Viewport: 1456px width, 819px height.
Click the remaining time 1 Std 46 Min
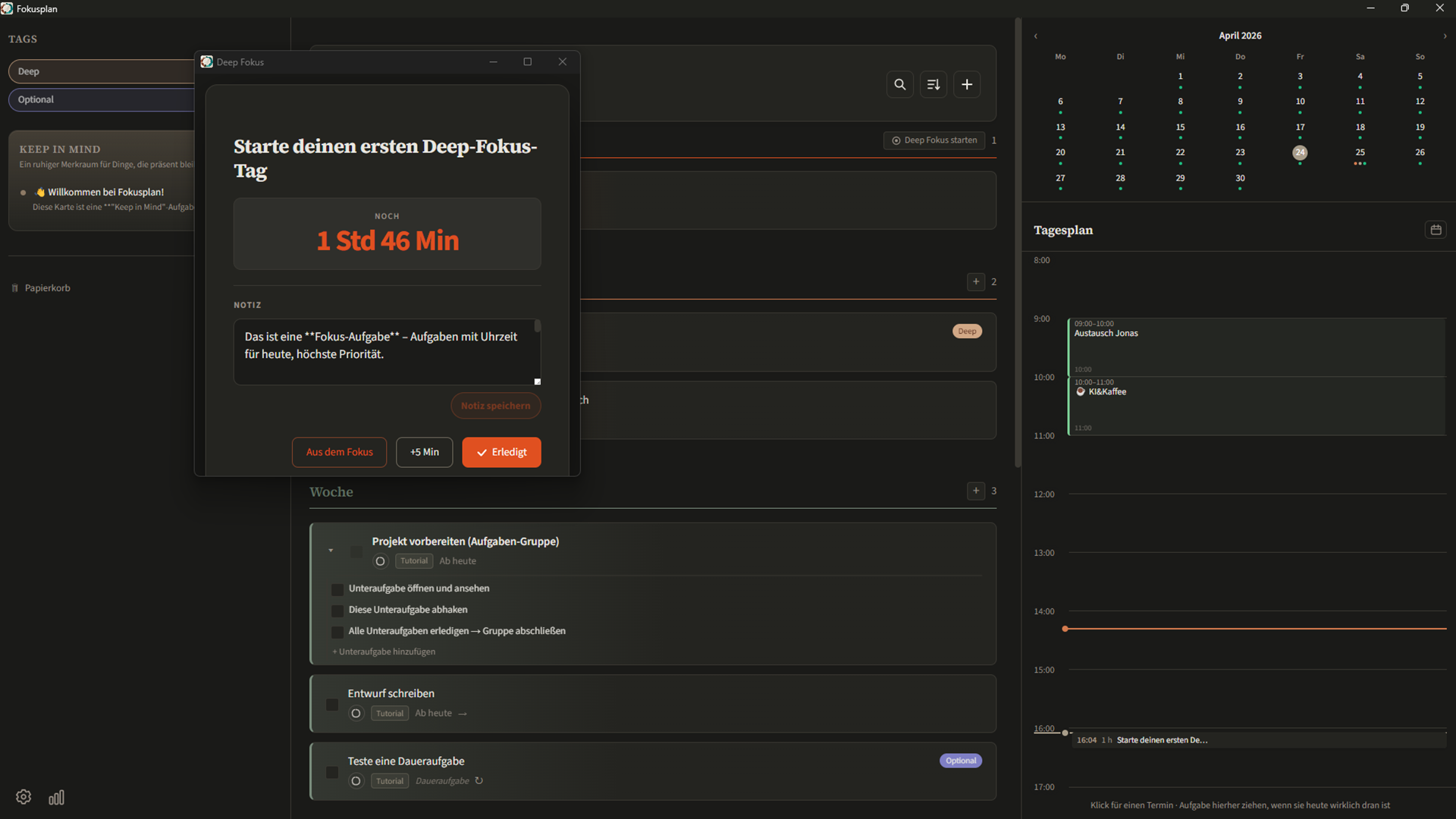click(x=388, y=240)
